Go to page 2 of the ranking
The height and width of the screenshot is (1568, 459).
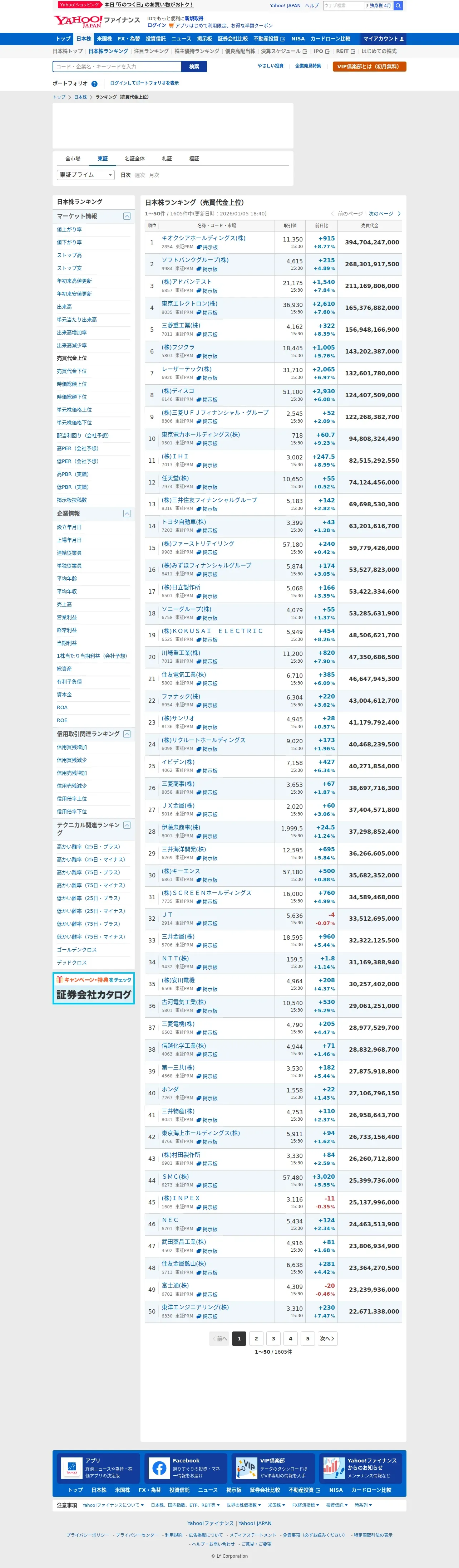(257, 1339)
